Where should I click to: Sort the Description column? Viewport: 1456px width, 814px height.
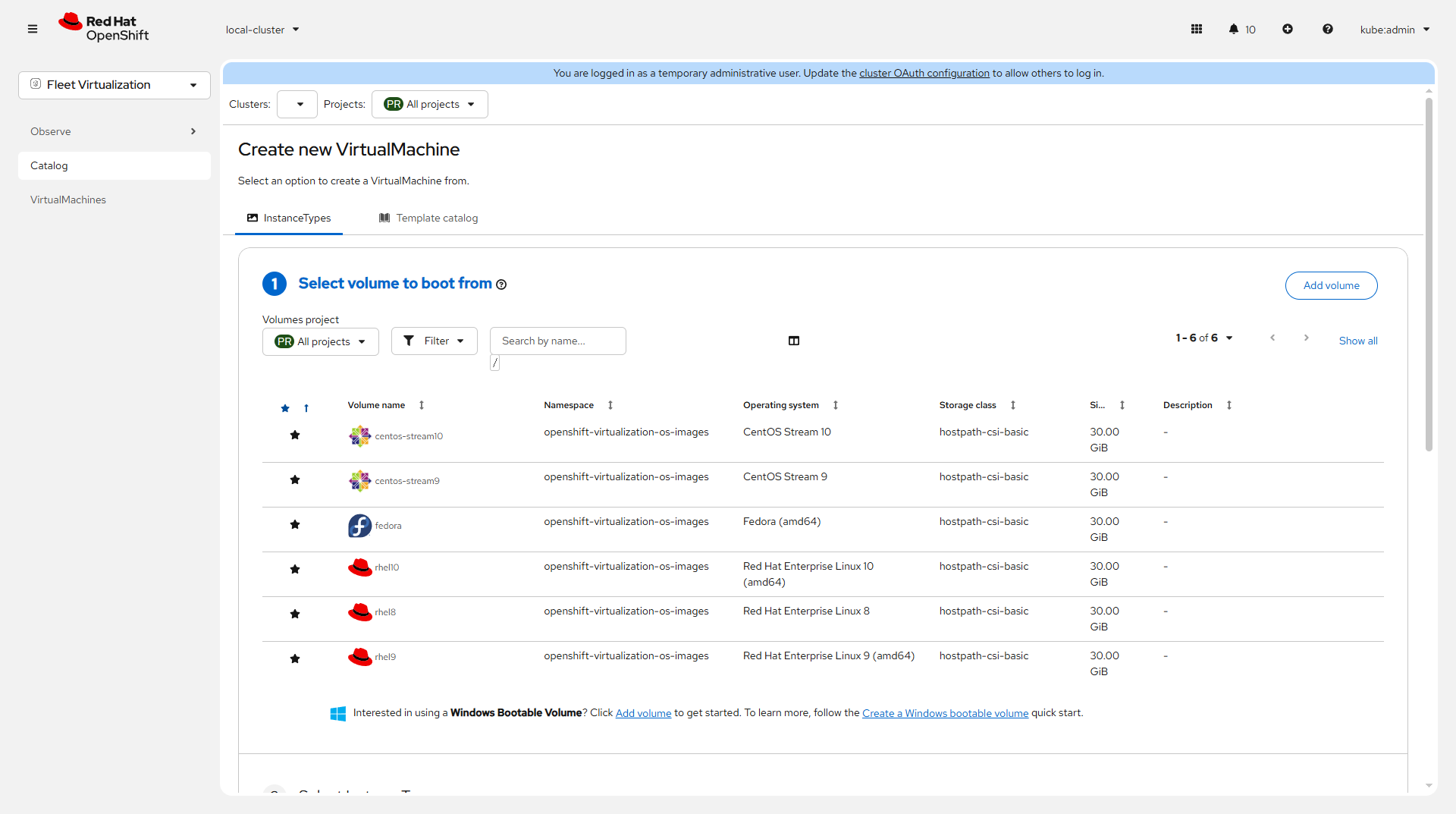1229,405
